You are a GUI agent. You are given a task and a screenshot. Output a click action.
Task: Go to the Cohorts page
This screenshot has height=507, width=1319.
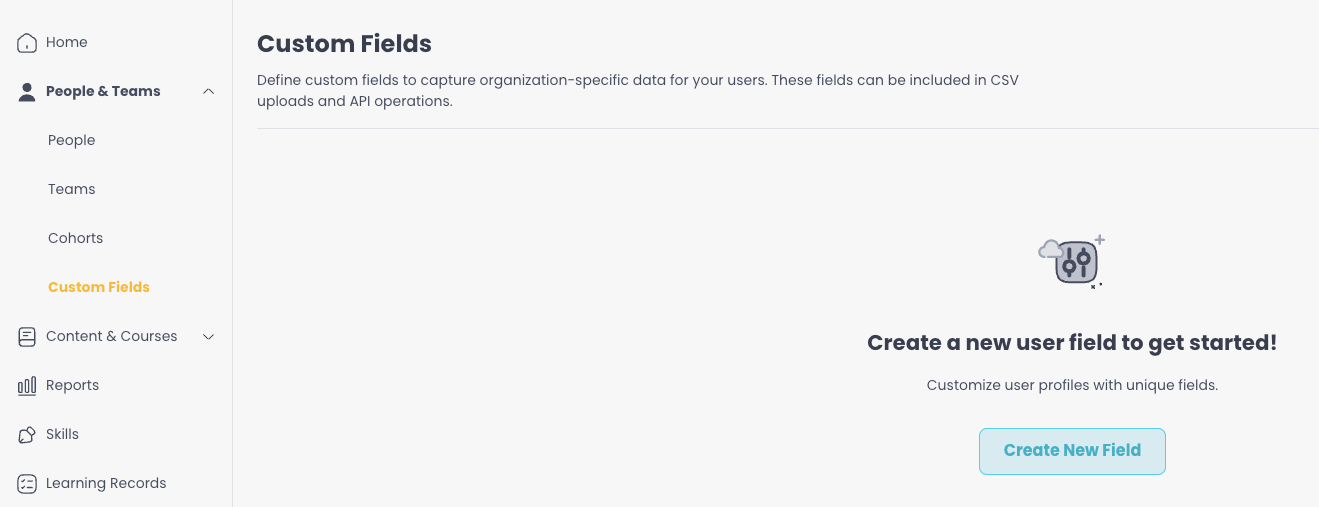pos(76,239)
